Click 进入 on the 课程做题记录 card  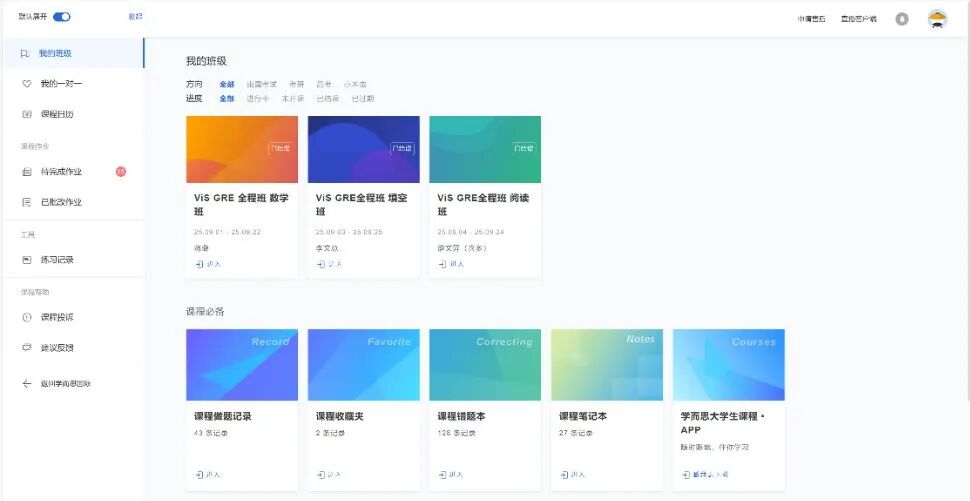point(208,475)
